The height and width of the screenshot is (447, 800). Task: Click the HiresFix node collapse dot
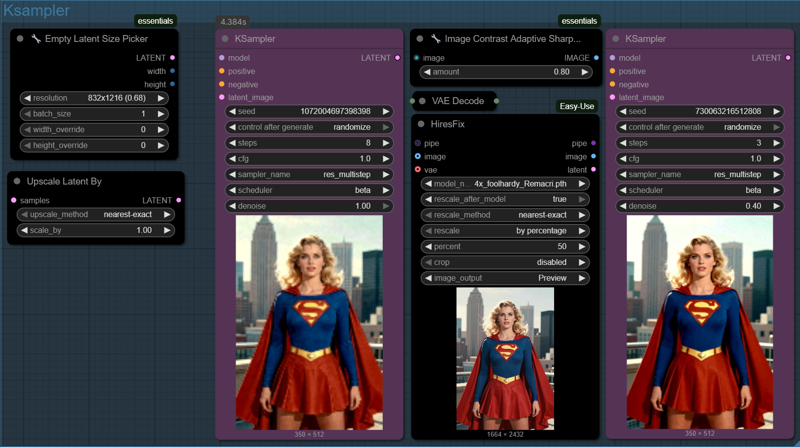point(420,125)
